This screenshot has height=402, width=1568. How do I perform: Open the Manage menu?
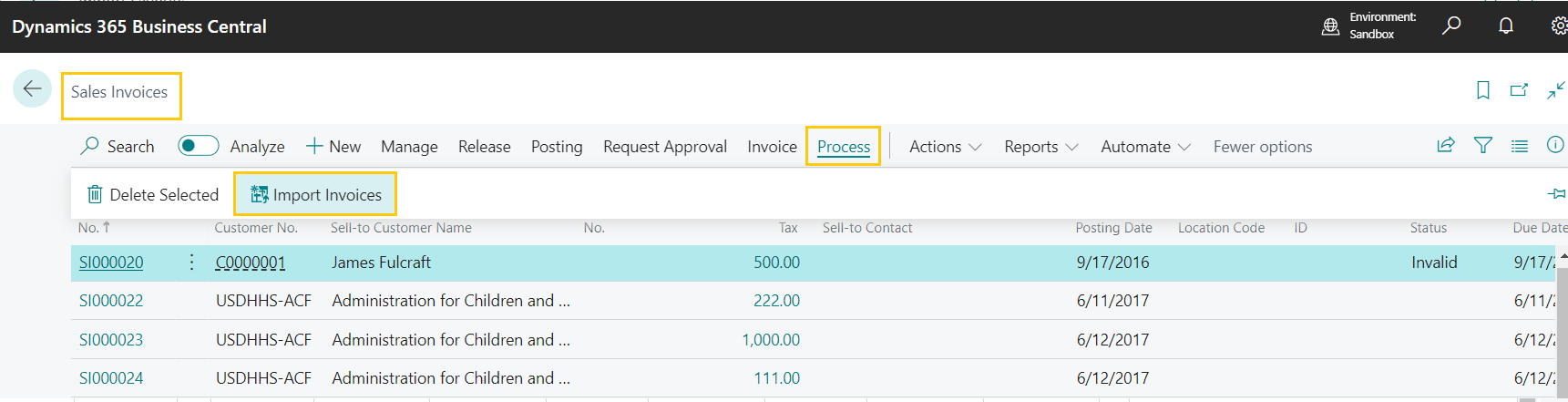click(x=409, y=147)
